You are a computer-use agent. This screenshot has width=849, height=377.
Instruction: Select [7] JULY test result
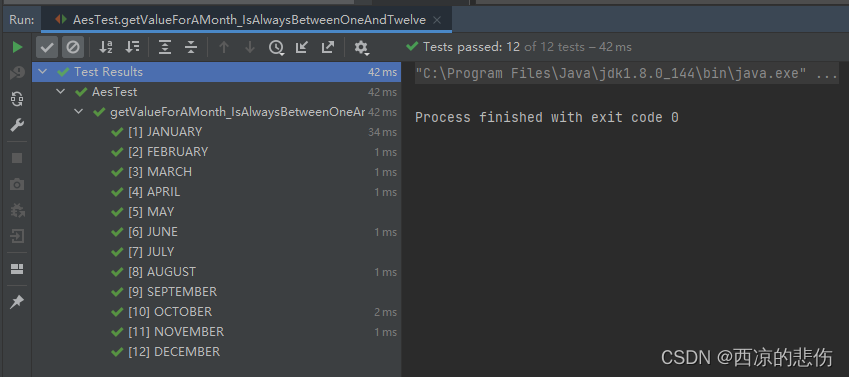(217, 252)
